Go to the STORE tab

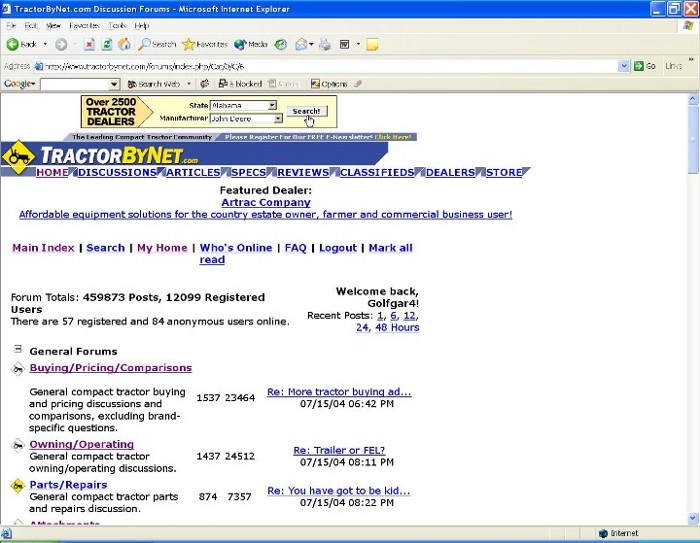(x=504, y=172)
